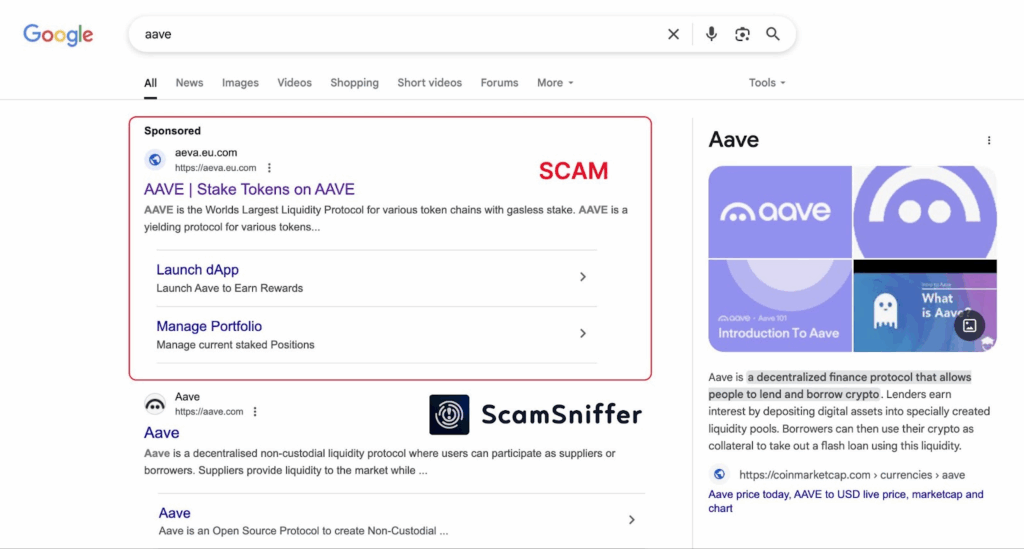
Task: Switch to the Images tab
Action: [x=240, y=83]
